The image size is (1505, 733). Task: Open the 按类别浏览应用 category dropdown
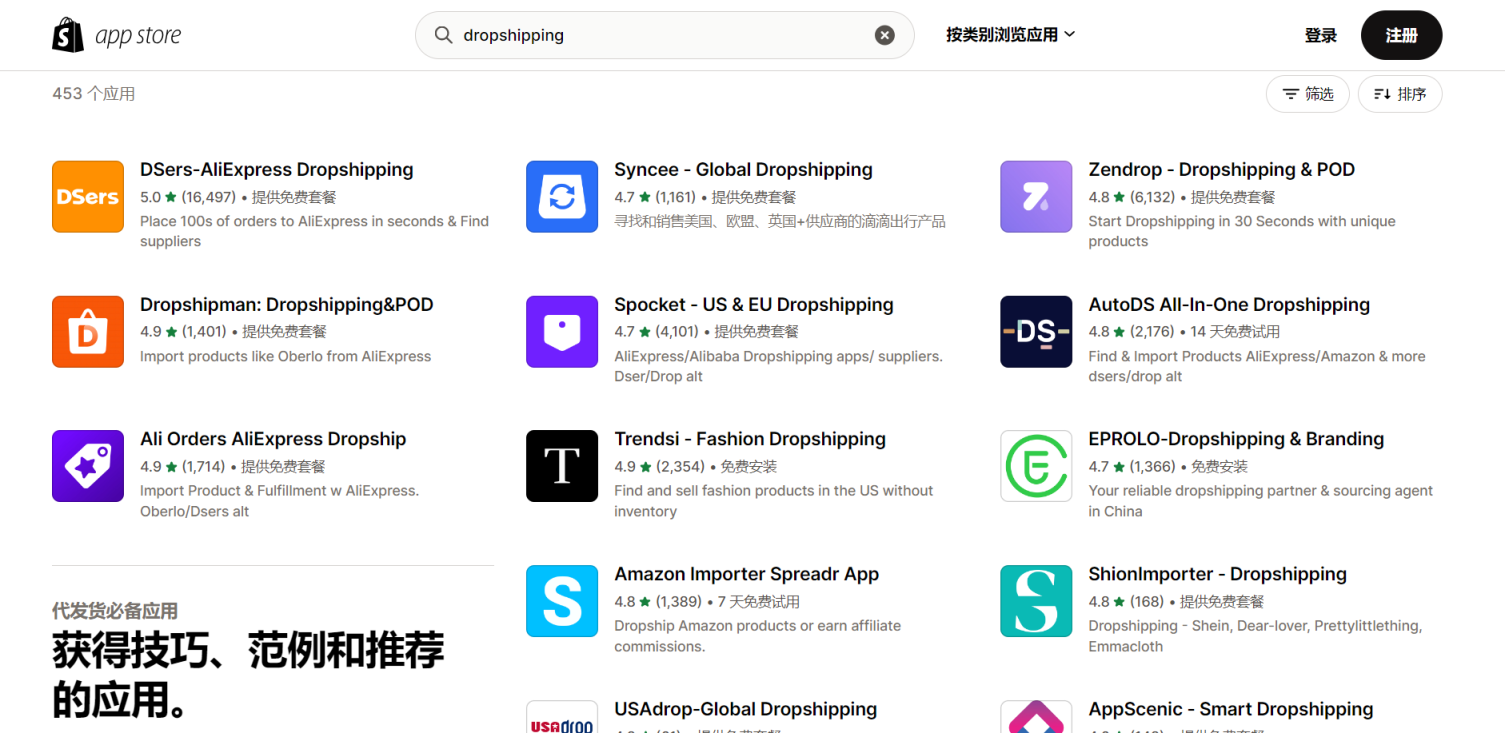pos(1009,34)
